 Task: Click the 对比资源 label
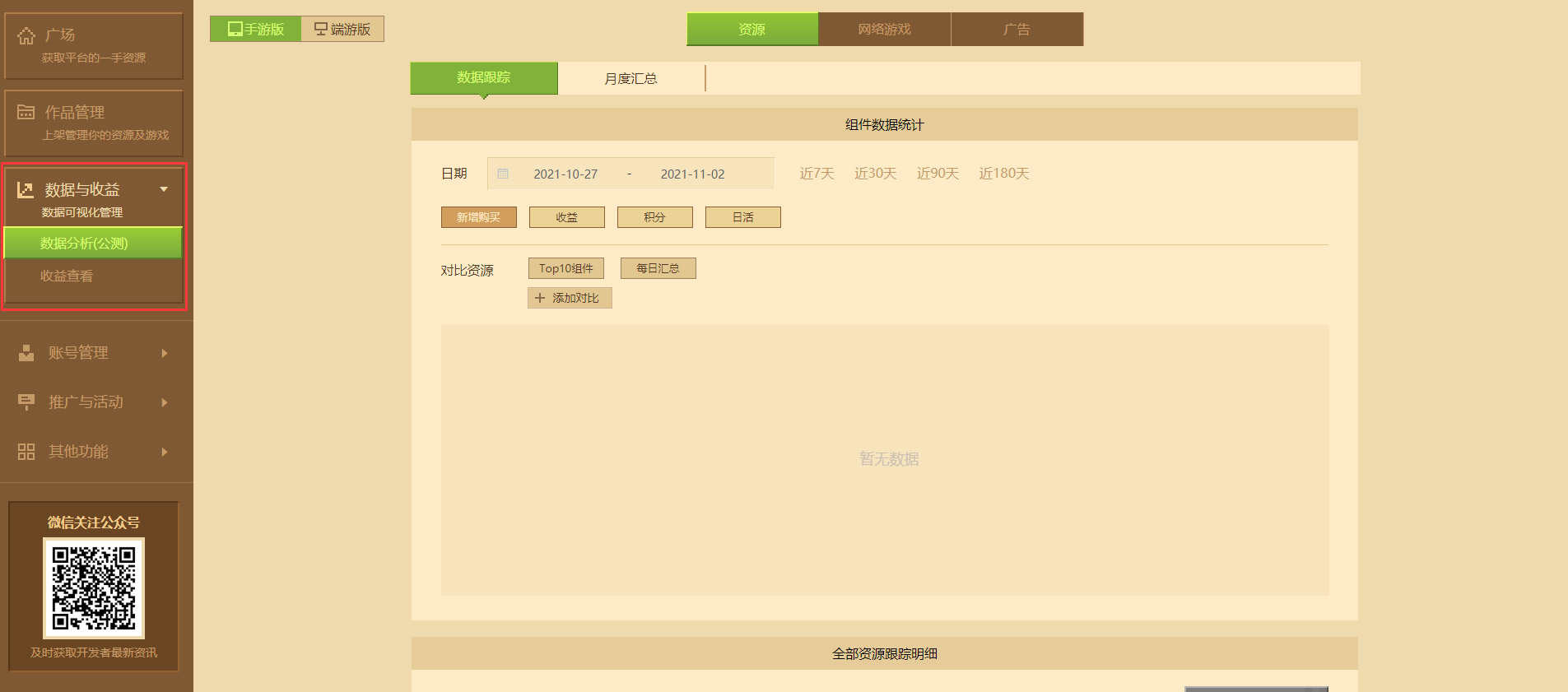pyautogui.click(x=468, y=271)
